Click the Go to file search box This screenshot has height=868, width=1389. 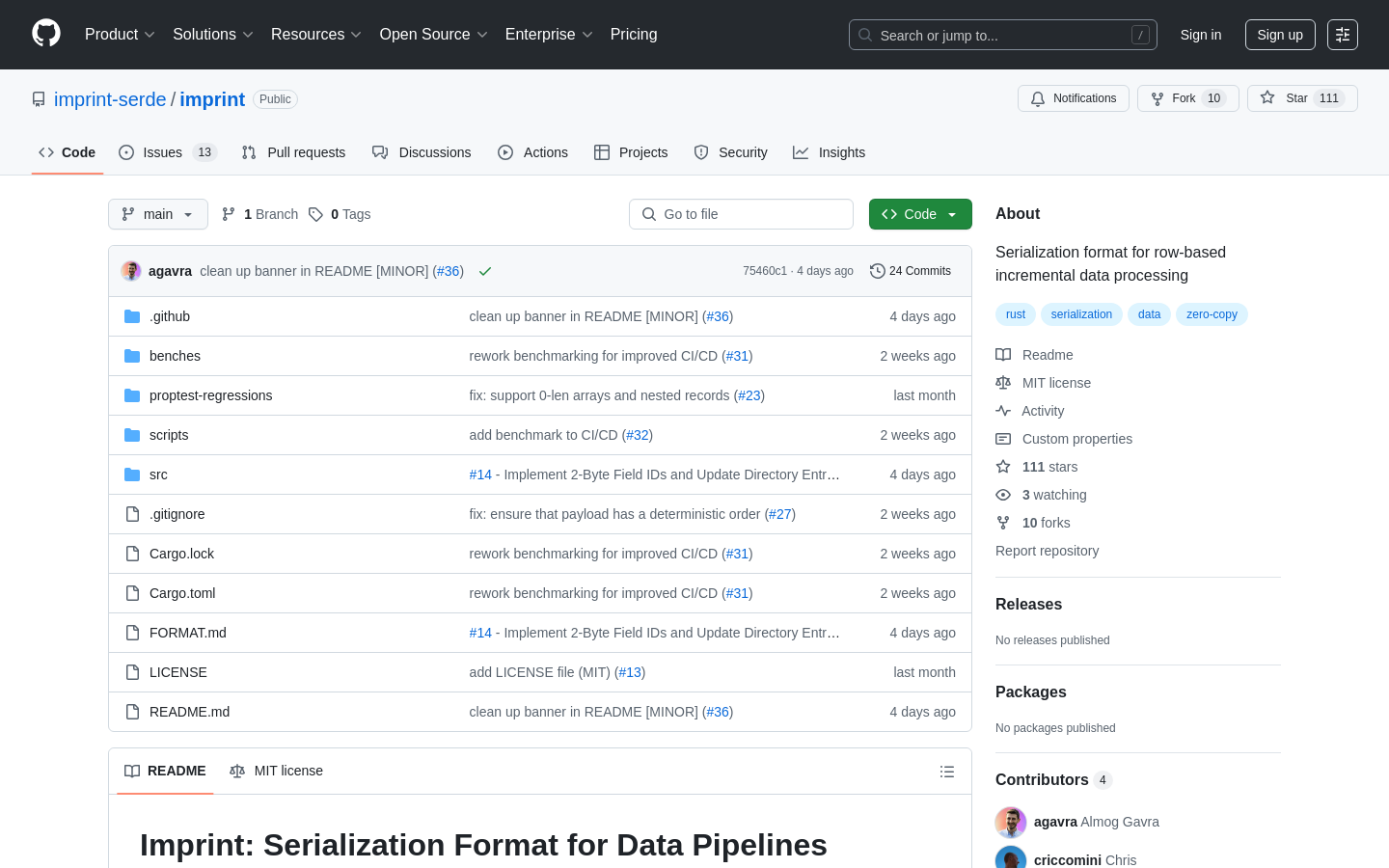tap(741, 214)
